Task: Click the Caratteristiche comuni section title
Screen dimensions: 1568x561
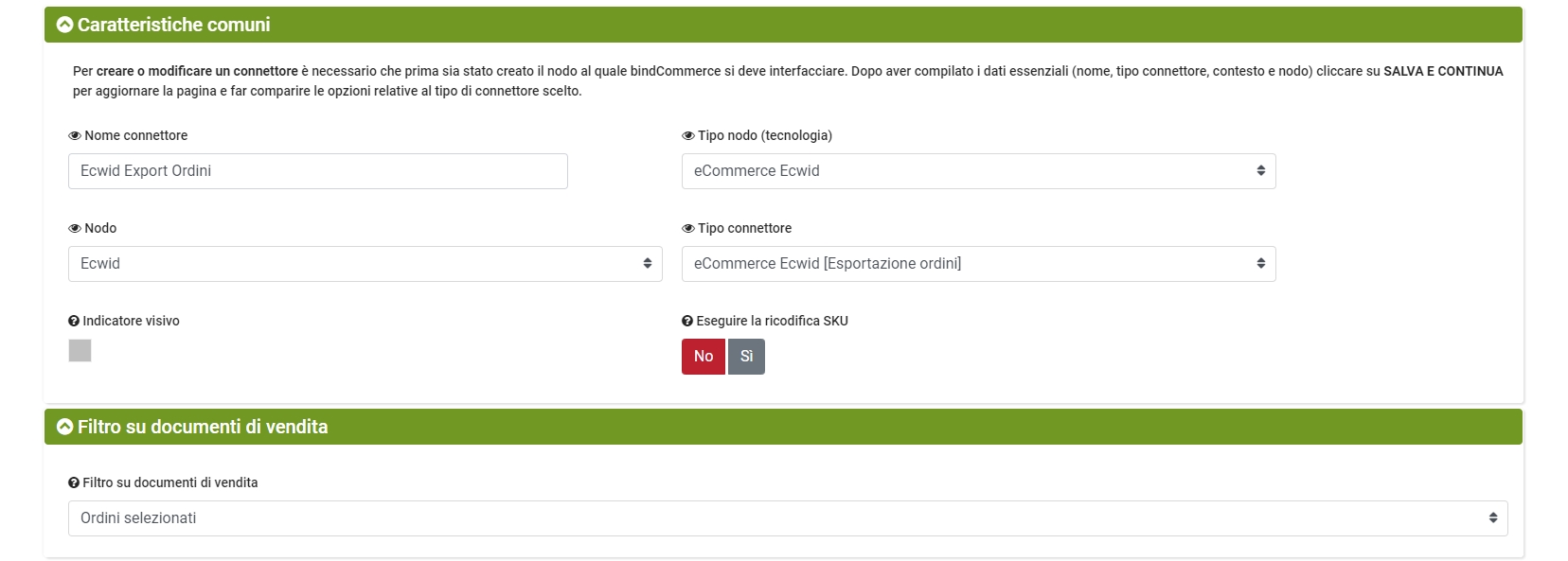Action: click(173, 25)
